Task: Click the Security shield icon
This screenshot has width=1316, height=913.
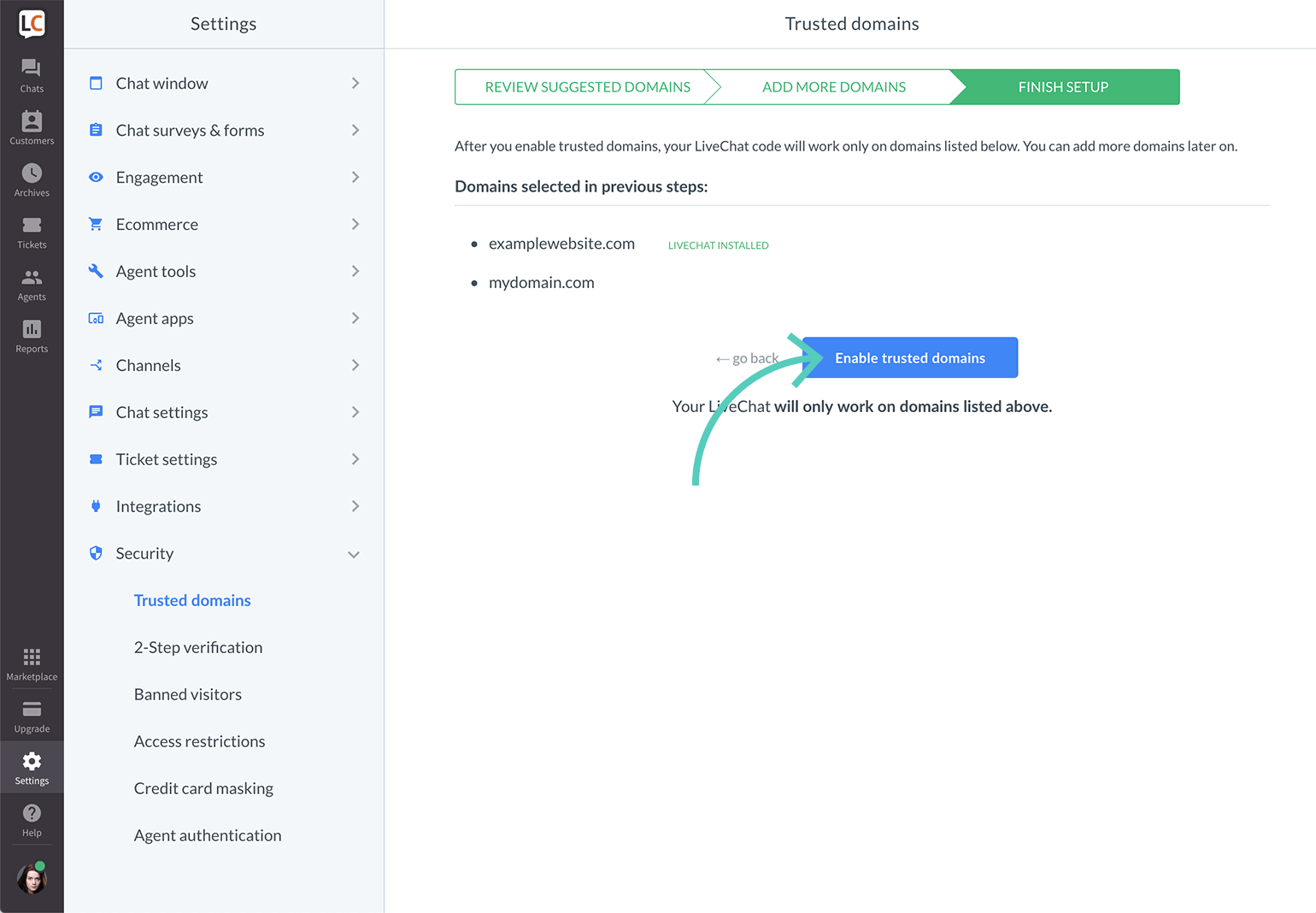Action: coord(96,553)
